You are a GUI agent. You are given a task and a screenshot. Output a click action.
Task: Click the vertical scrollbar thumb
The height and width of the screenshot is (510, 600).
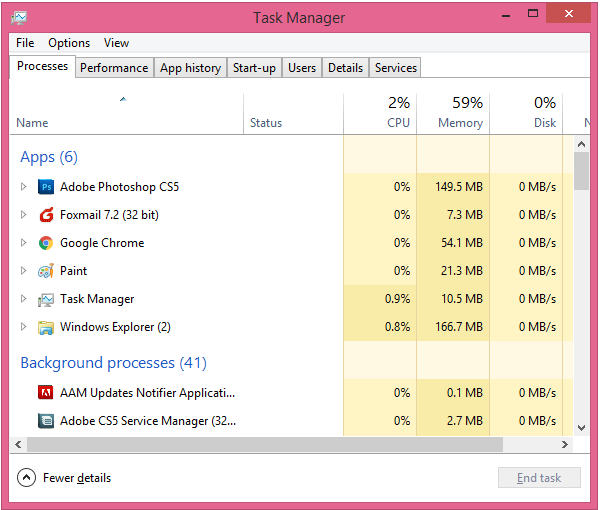(x=582, y=171)
